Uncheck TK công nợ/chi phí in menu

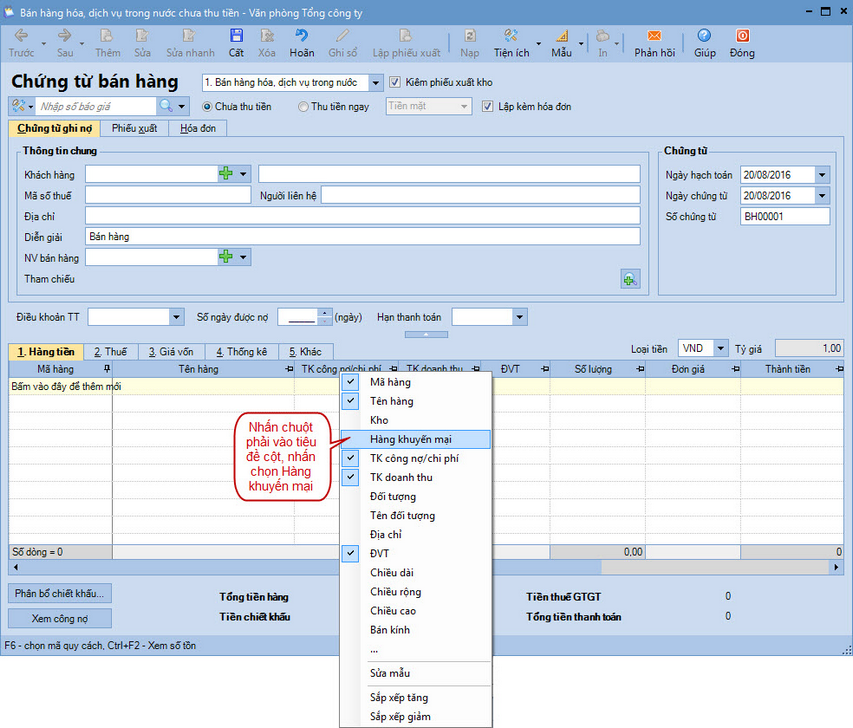tap(351, 458)
